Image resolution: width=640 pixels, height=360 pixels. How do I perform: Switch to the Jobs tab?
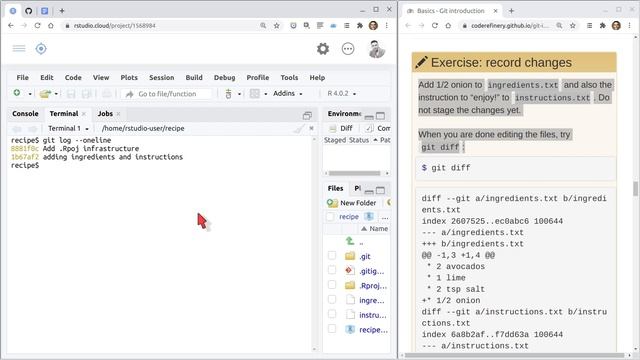pyautogui.click(x=105, y=113)
